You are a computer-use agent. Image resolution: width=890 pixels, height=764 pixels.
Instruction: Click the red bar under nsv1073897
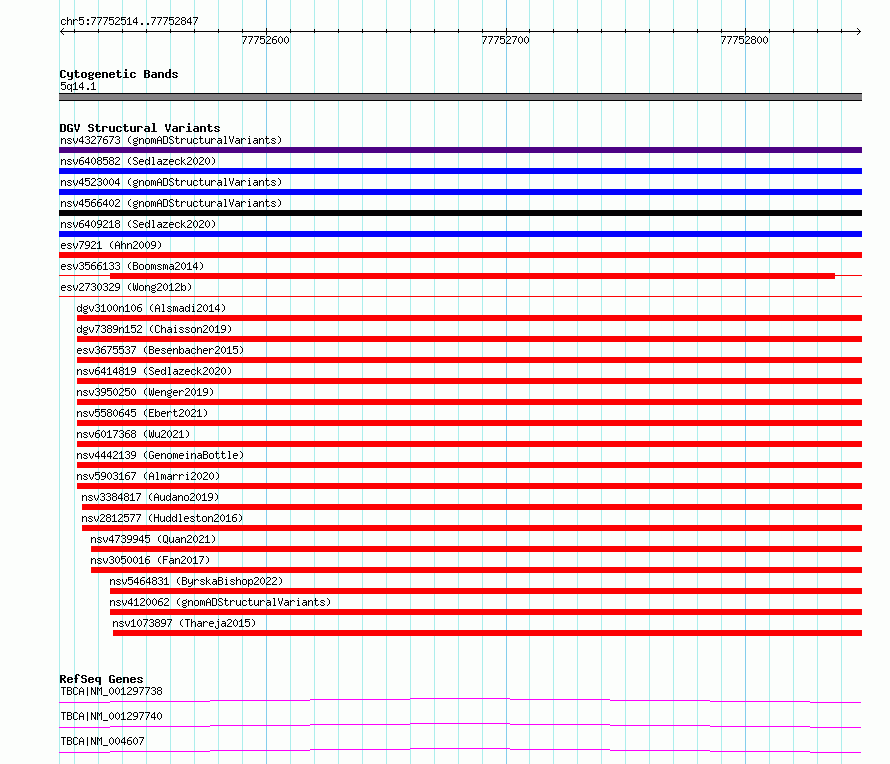488,633
